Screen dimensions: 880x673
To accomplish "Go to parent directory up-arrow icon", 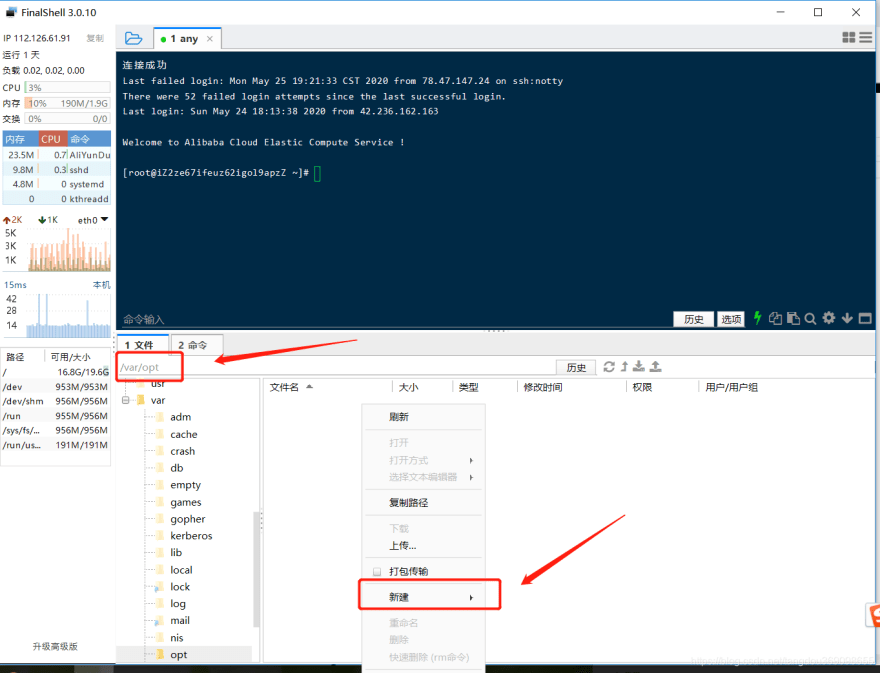I will 624,367.
